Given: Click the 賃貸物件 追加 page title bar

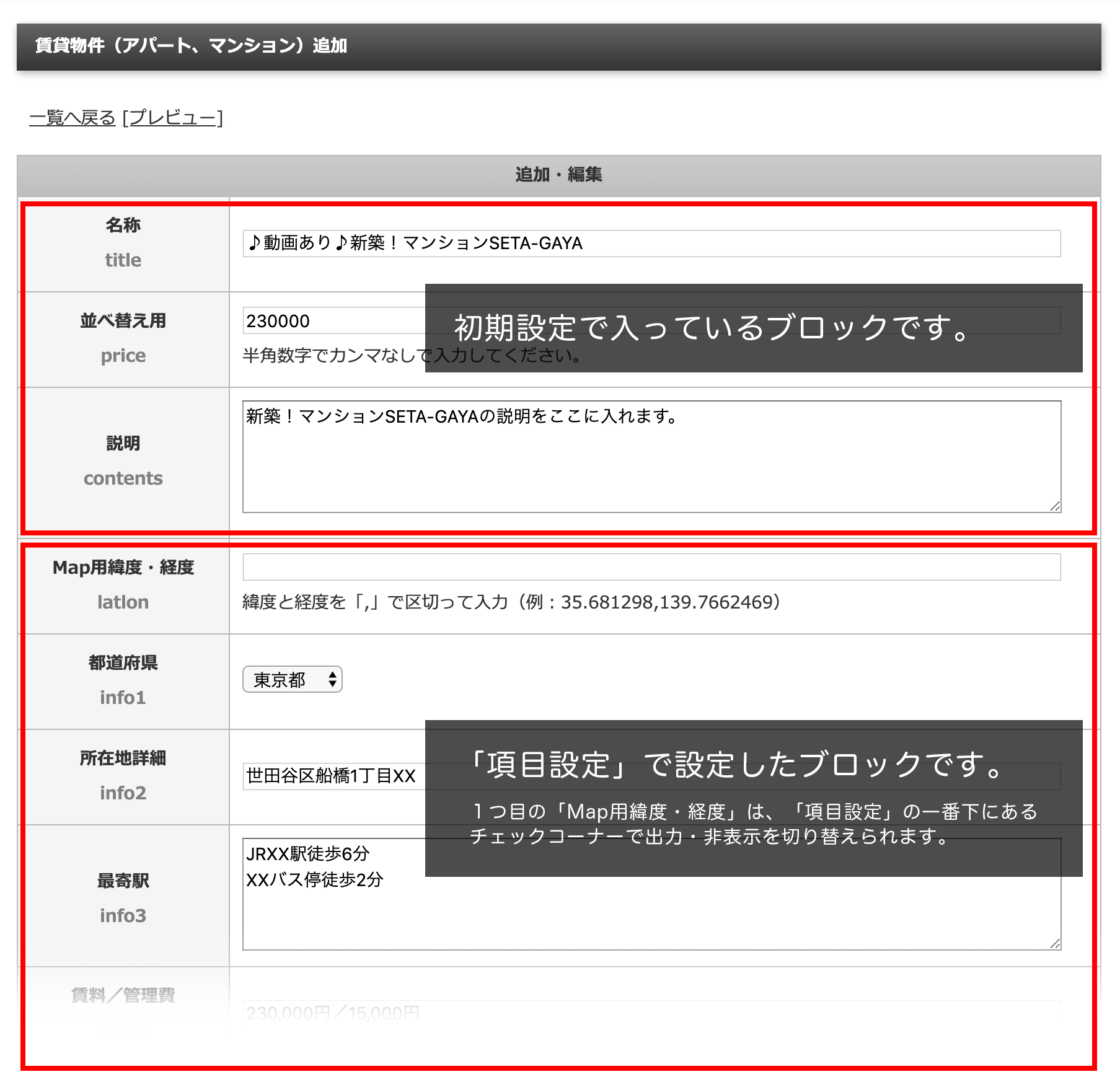Looking at the screenshot, I should pos(558,46).
